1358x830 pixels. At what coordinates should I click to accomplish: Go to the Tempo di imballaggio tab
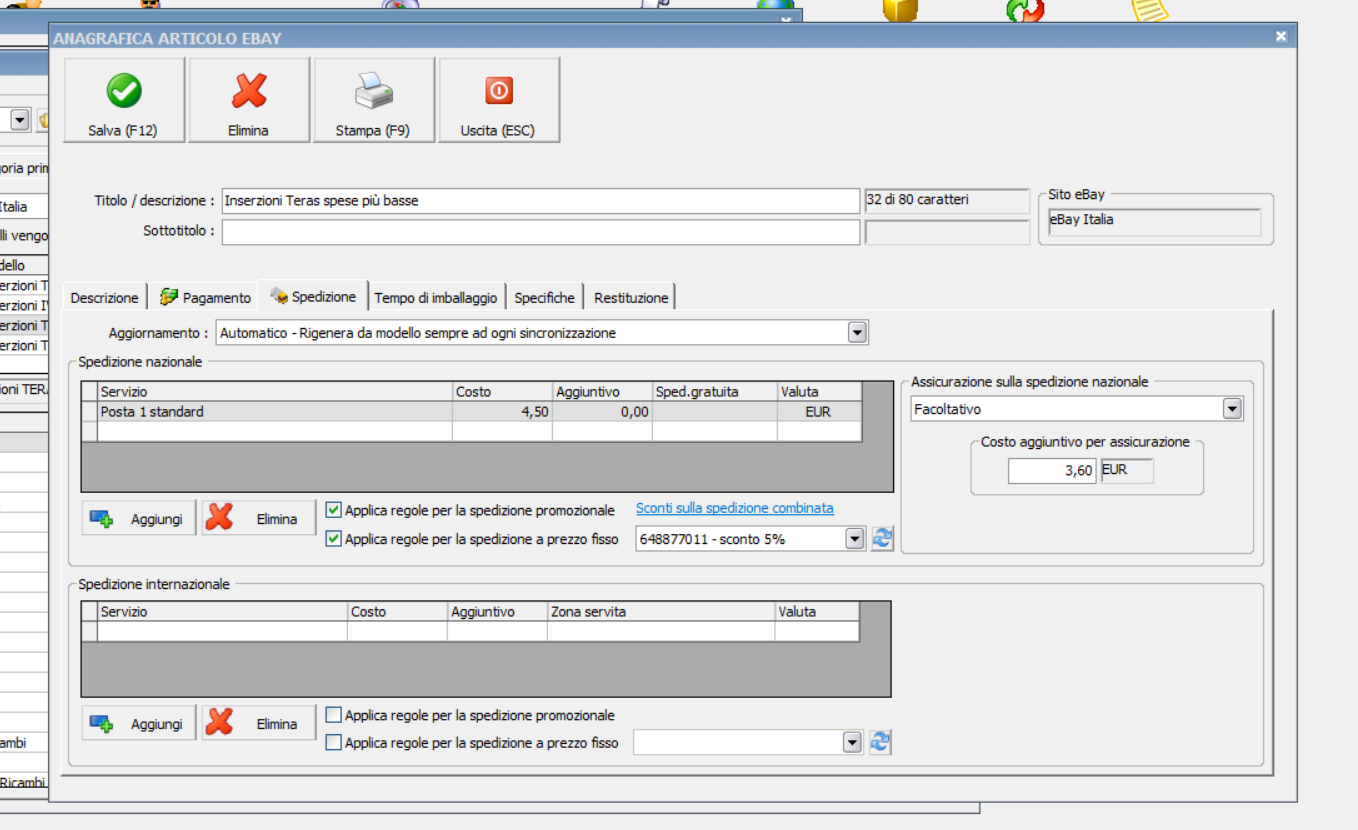coord(436,298)
